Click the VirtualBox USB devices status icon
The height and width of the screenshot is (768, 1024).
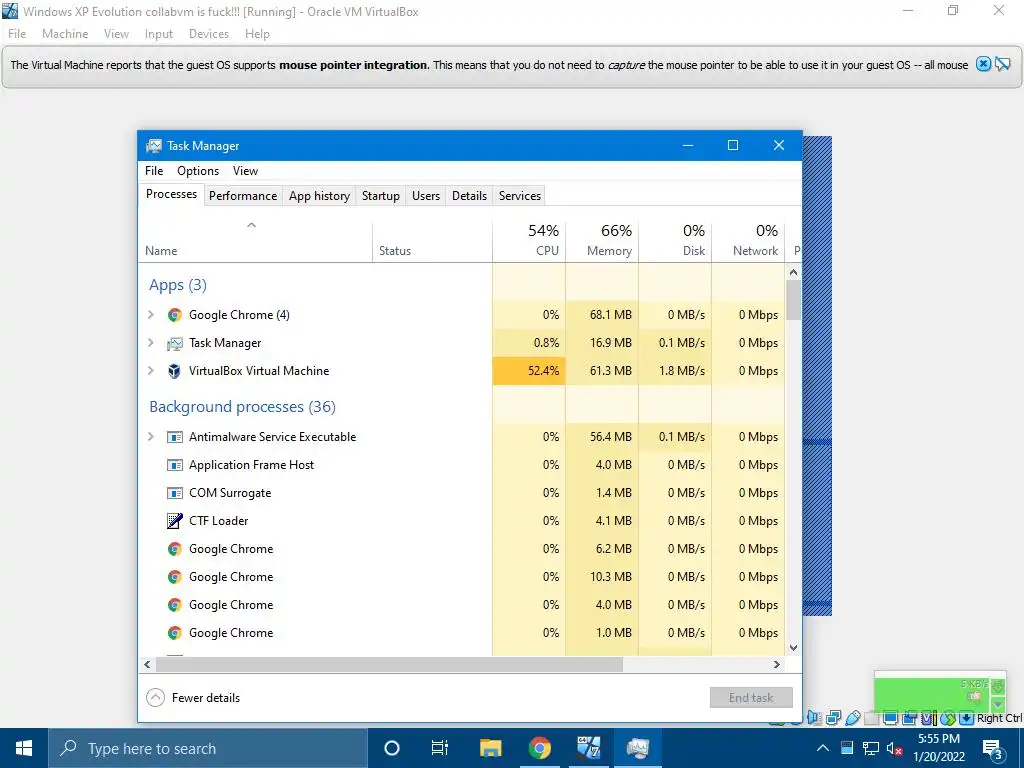[x=854, y=718]
